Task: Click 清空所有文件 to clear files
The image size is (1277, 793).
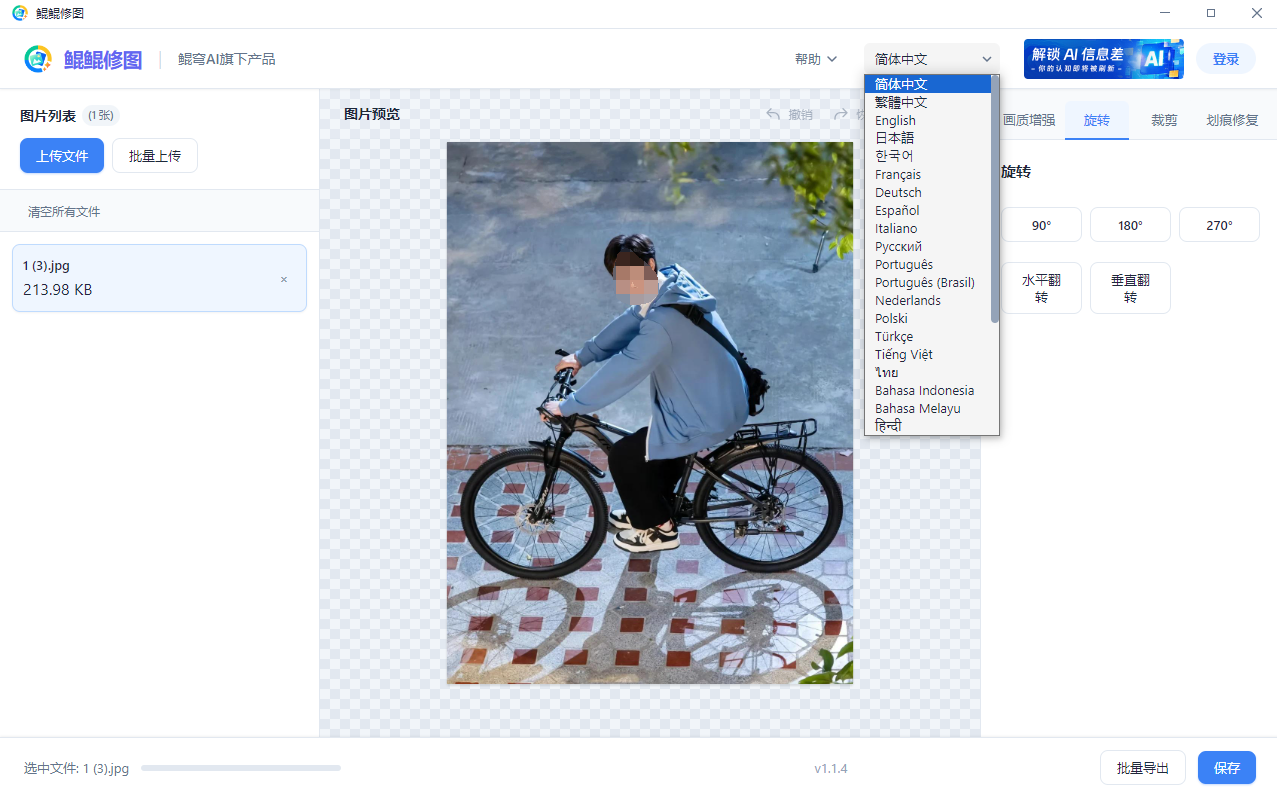Action: coord(64,212)
